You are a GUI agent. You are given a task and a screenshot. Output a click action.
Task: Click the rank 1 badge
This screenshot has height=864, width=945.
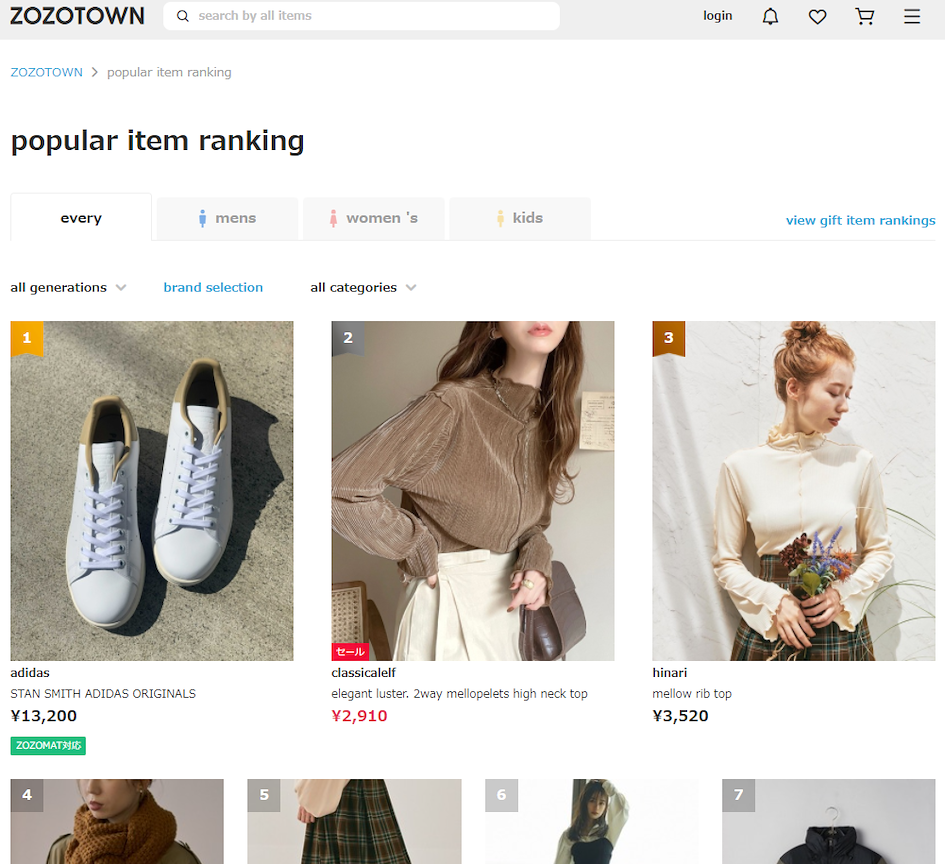pyautogui.click(x=27, y=338)
